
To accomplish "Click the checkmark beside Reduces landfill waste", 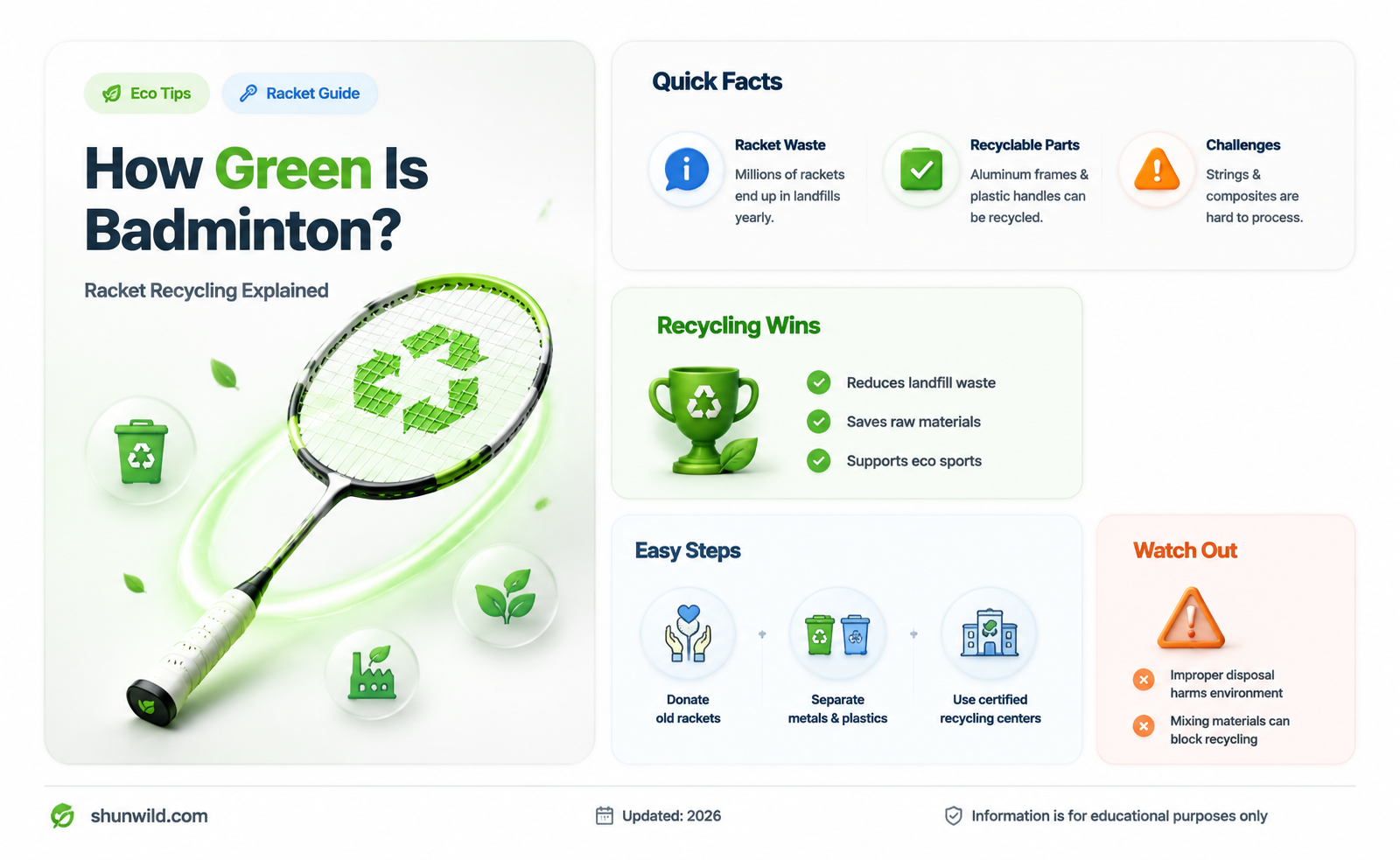I will 819,382.
